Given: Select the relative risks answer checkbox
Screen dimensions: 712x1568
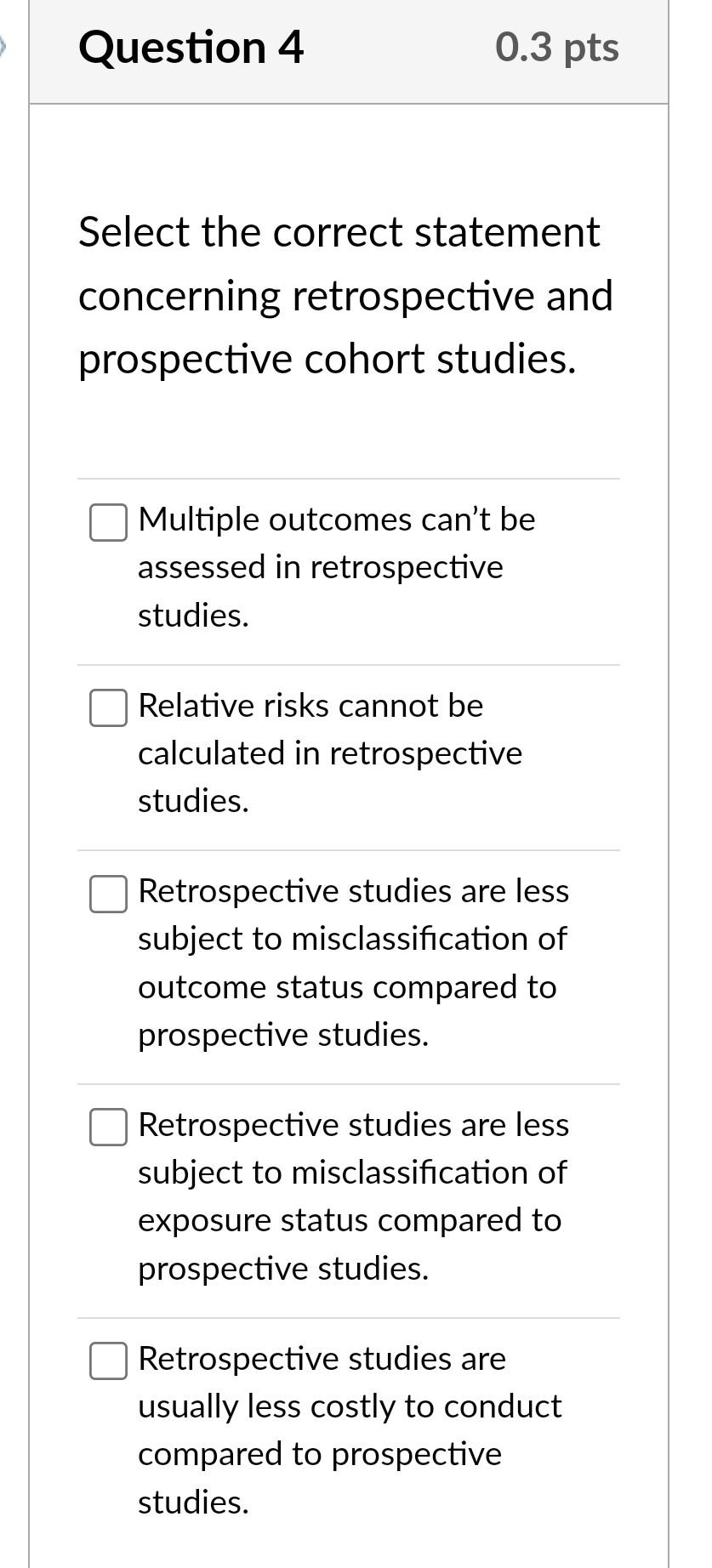Looking at the screenshot, I should tap(108, 707).
